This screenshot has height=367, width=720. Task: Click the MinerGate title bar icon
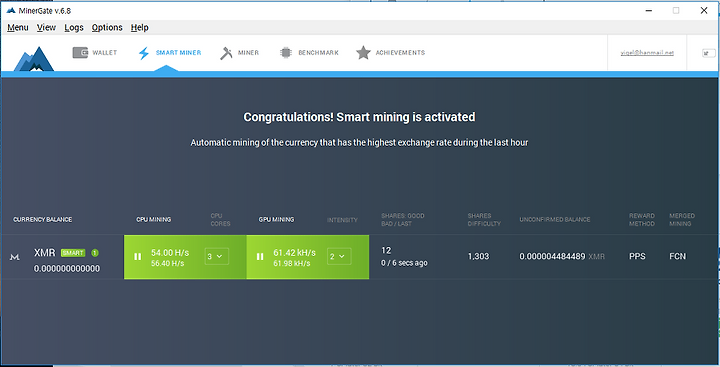11,11
